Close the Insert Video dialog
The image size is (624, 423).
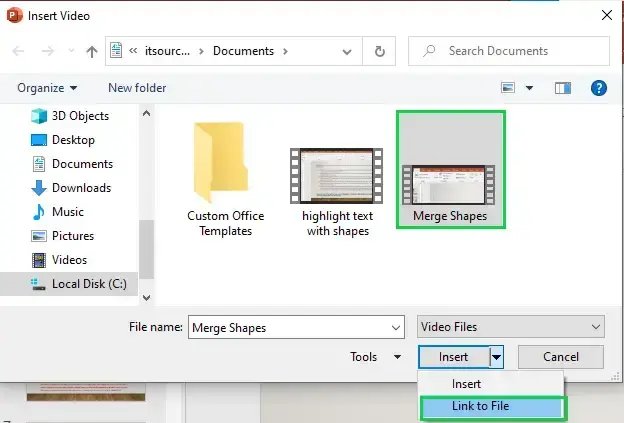point(607,16)
